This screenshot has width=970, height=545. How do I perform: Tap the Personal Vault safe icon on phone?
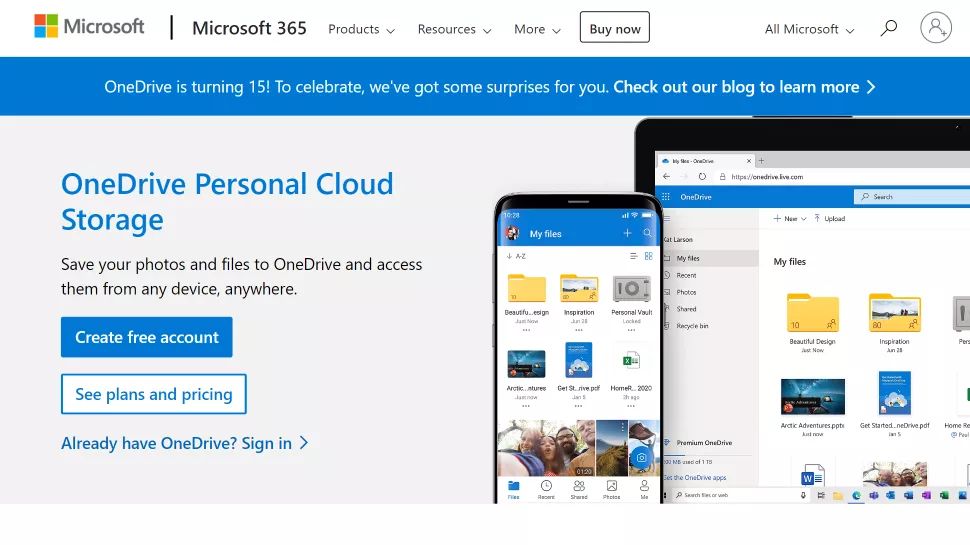pos(631,289)
